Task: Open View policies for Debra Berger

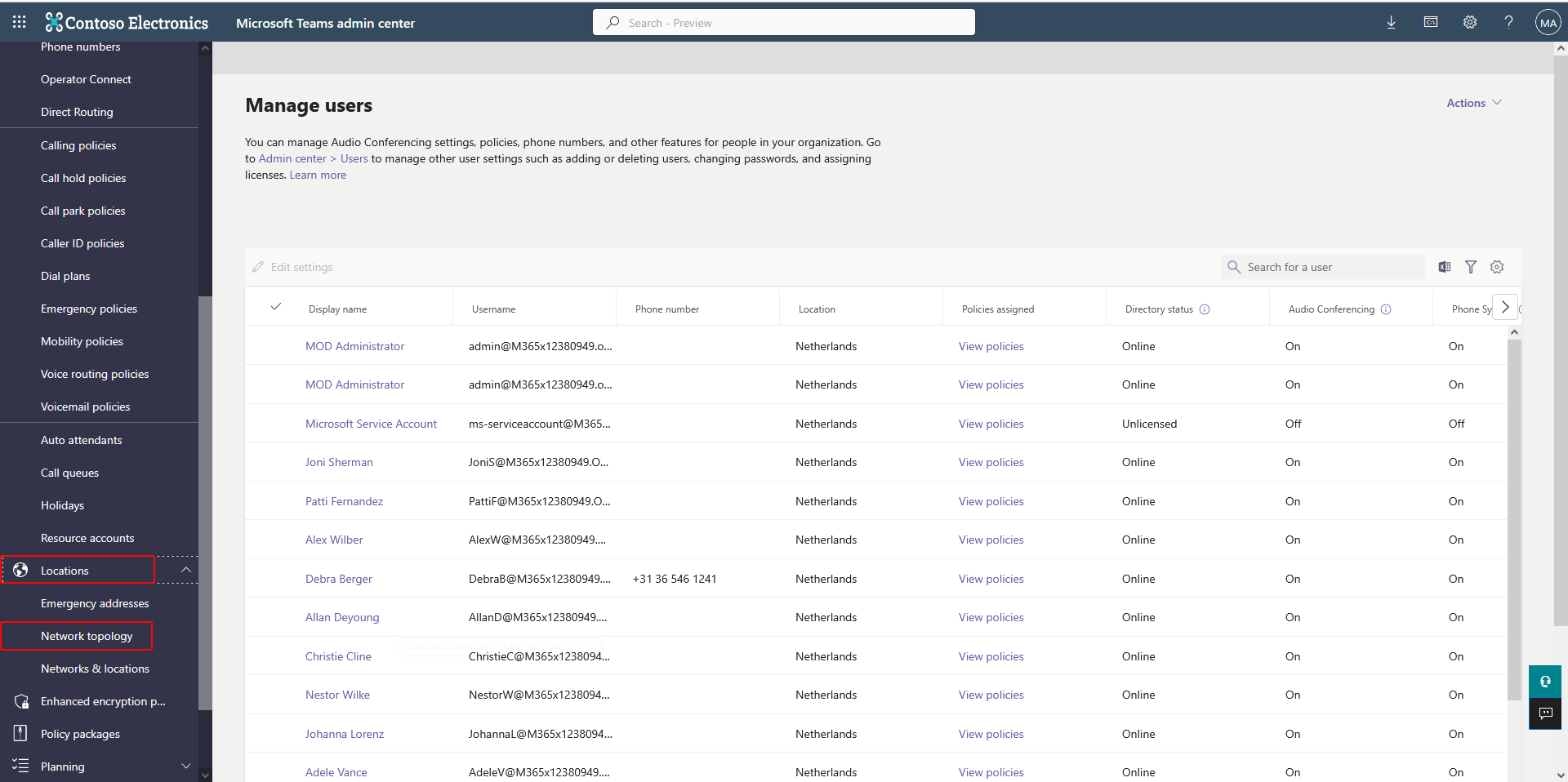Action: click(991, 579)
